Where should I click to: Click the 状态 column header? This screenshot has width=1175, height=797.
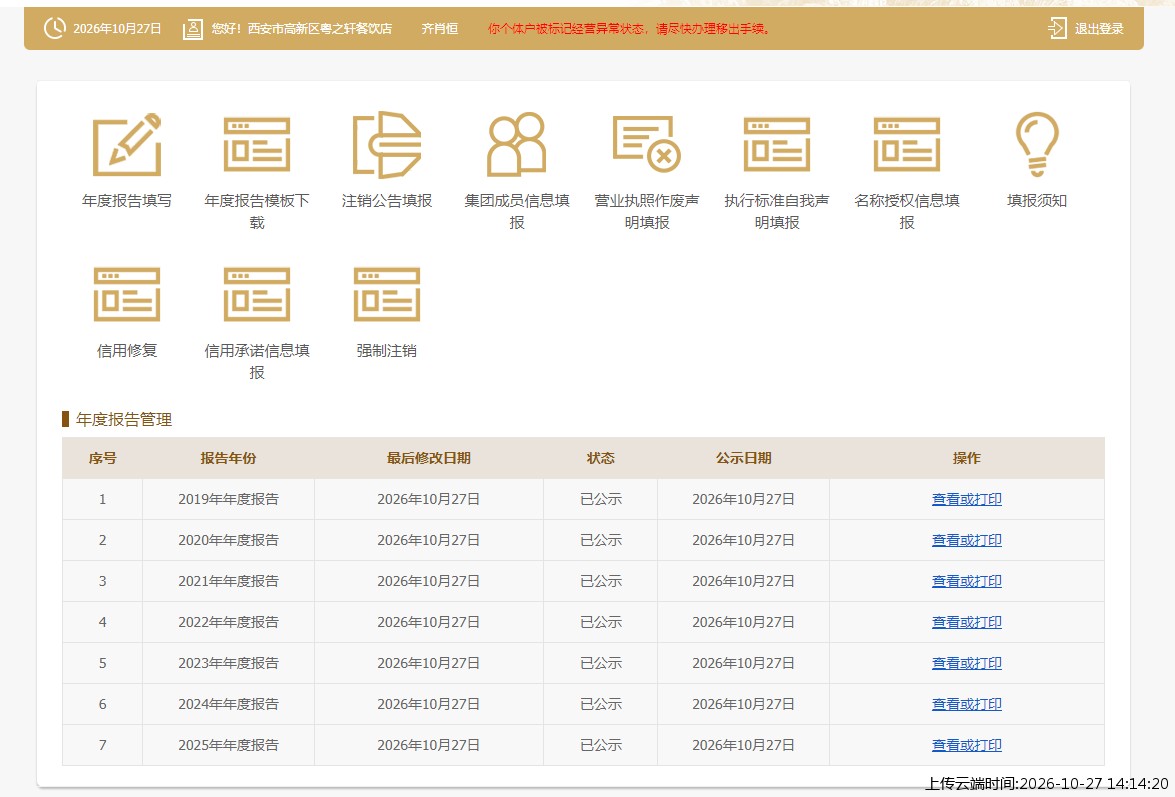pos(601,458)
